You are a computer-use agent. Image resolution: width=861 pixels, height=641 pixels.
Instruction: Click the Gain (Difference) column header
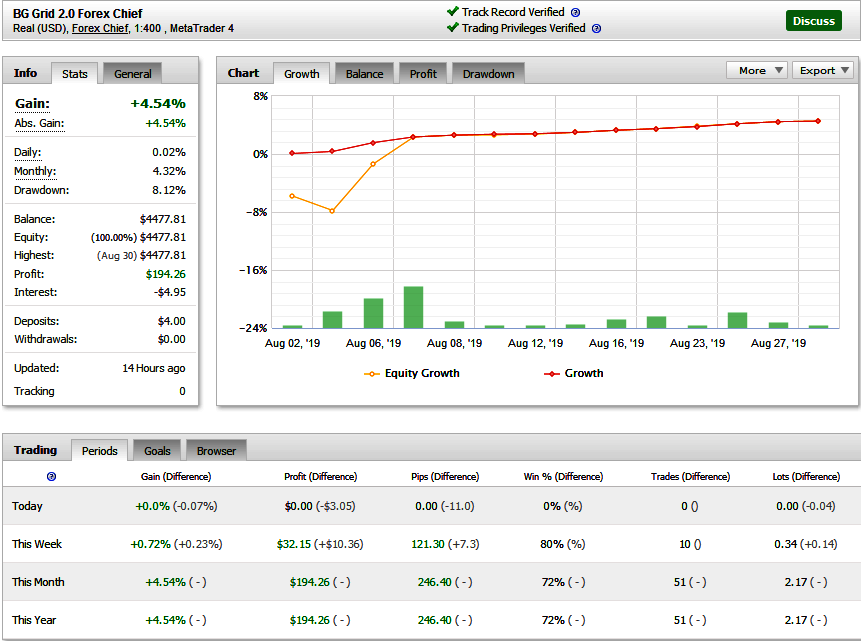tap(176, 476)
